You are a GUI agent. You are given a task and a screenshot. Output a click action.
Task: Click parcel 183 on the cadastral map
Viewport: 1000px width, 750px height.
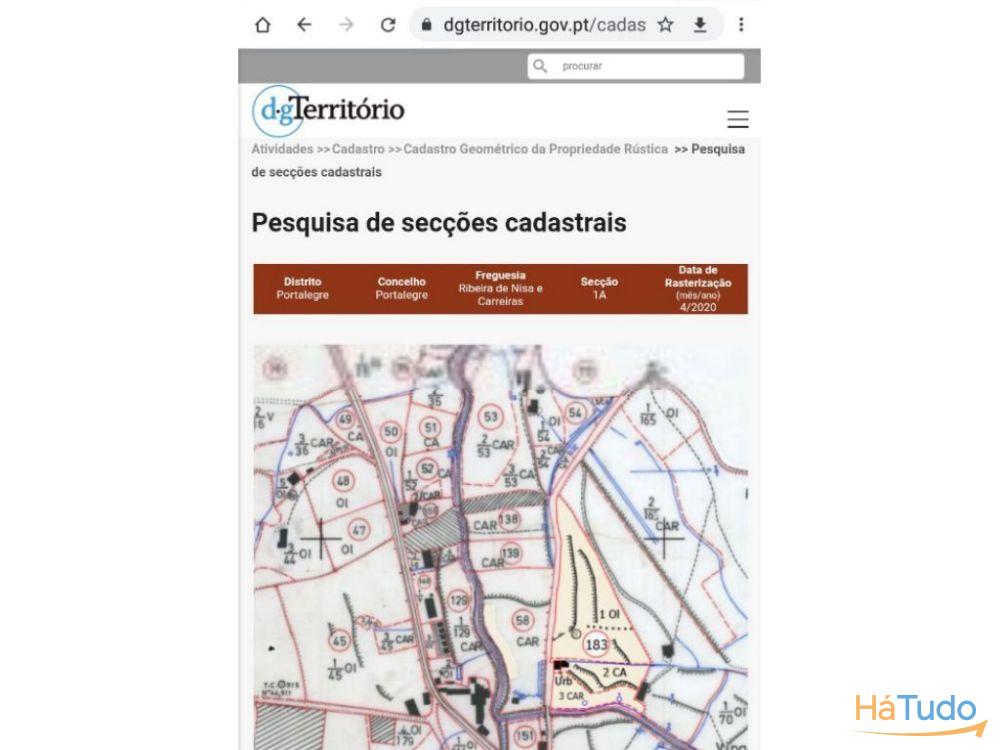(597, 644)
